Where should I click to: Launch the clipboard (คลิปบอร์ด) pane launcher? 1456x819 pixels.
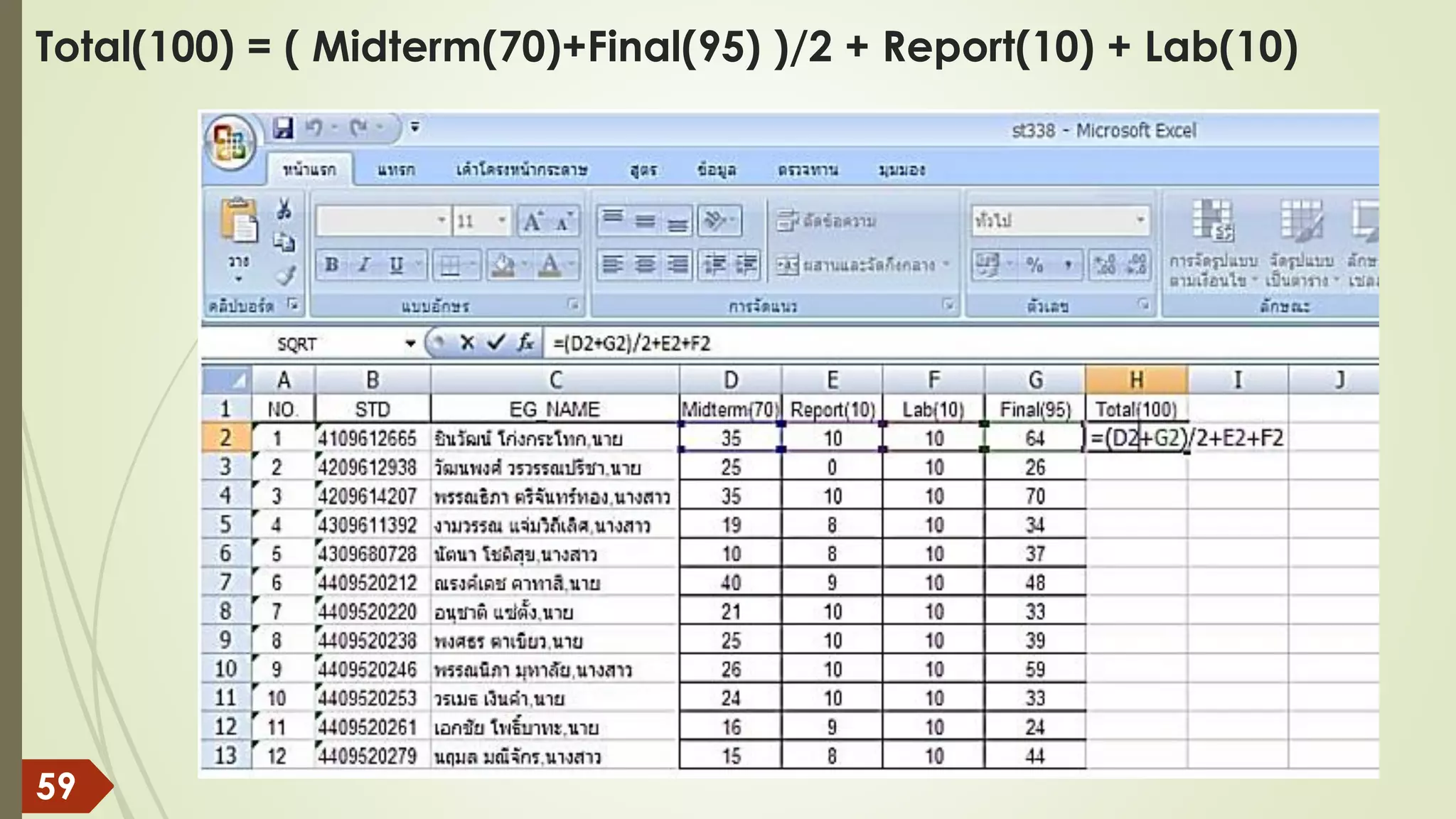pyautogui.click(x=292, y=305)
